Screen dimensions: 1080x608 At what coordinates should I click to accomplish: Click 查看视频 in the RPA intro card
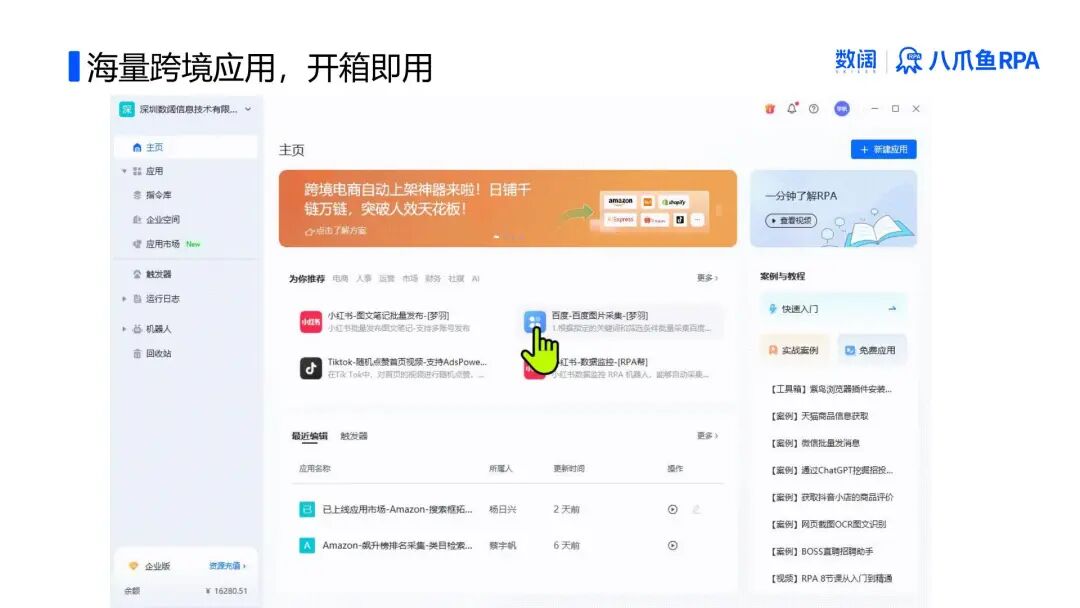(790, 222)
